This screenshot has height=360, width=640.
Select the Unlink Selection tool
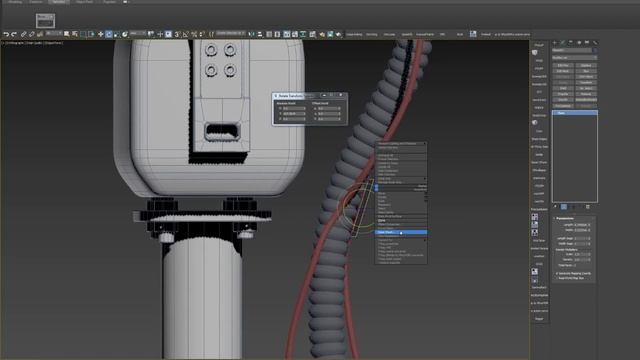click(x=32, y=34)
